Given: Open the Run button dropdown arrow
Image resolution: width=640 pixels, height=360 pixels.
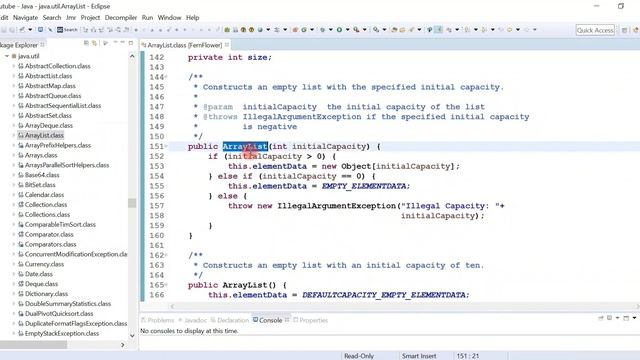Looking at the screenshot, I should [348, 30].
